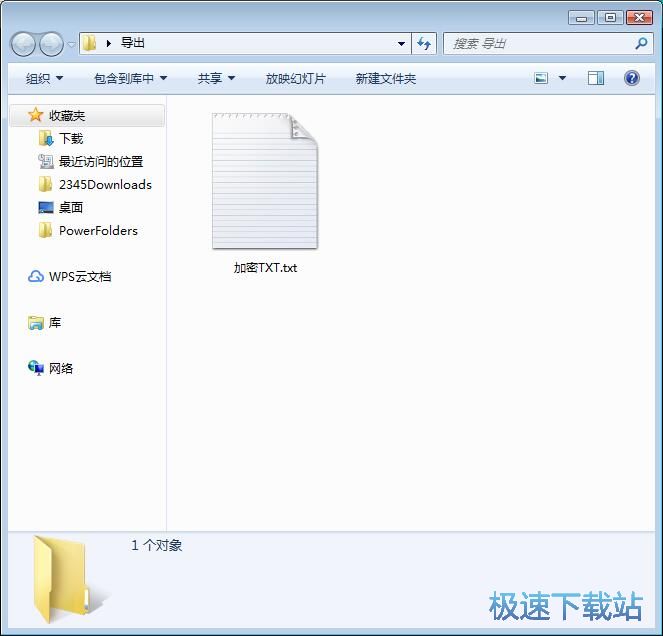Select 收藏夹 in navigation pane
This screenshot has width=663, height=636.
(87, 115)
